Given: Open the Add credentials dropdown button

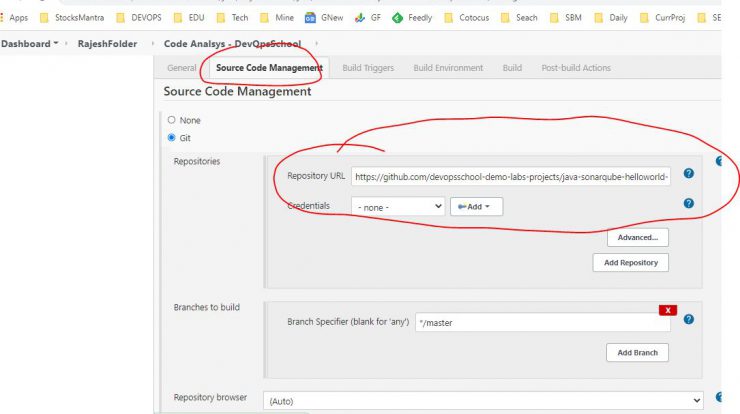Looking at the screenshot, I should coord(476,207).
